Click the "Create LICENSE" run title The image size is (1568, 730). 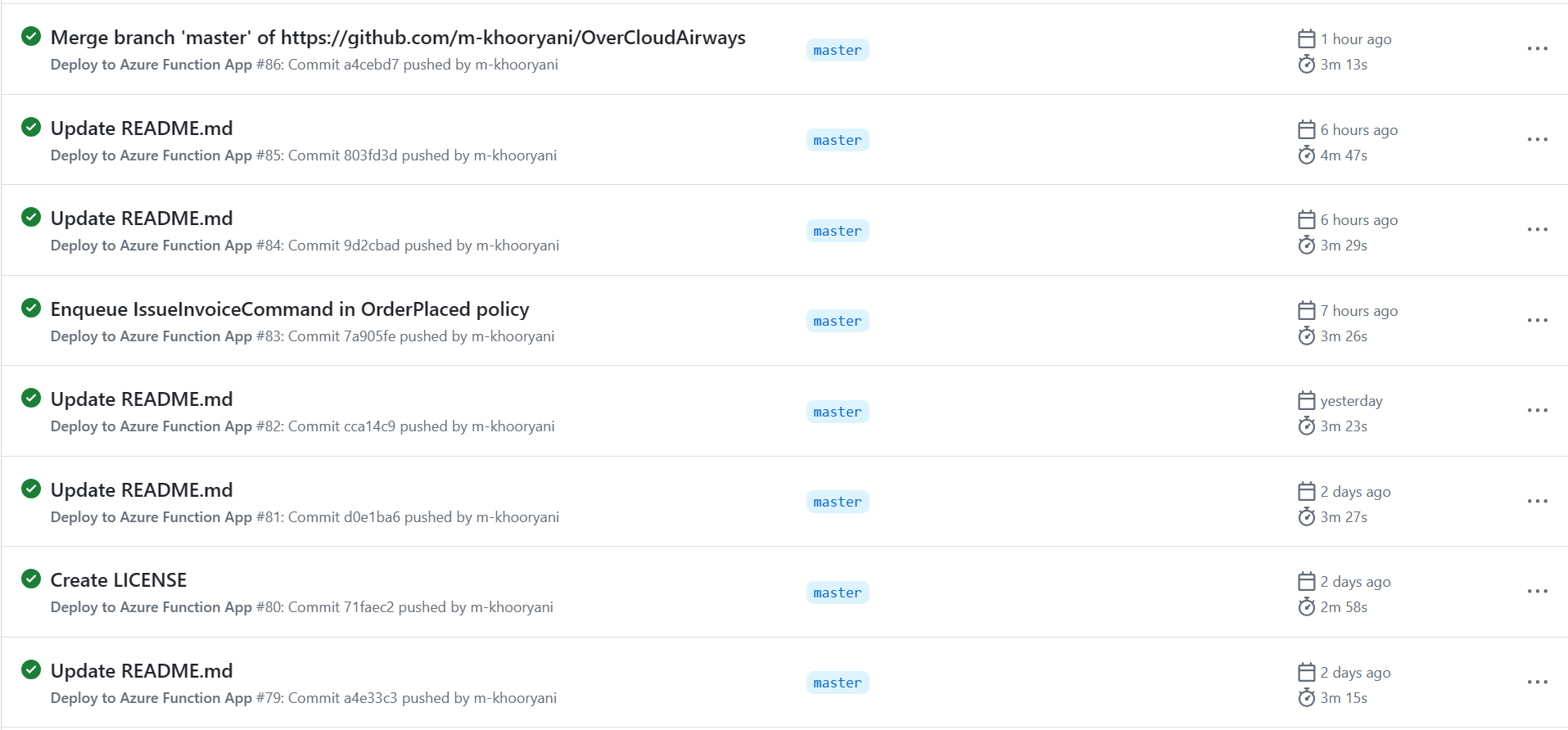(118, 579)
